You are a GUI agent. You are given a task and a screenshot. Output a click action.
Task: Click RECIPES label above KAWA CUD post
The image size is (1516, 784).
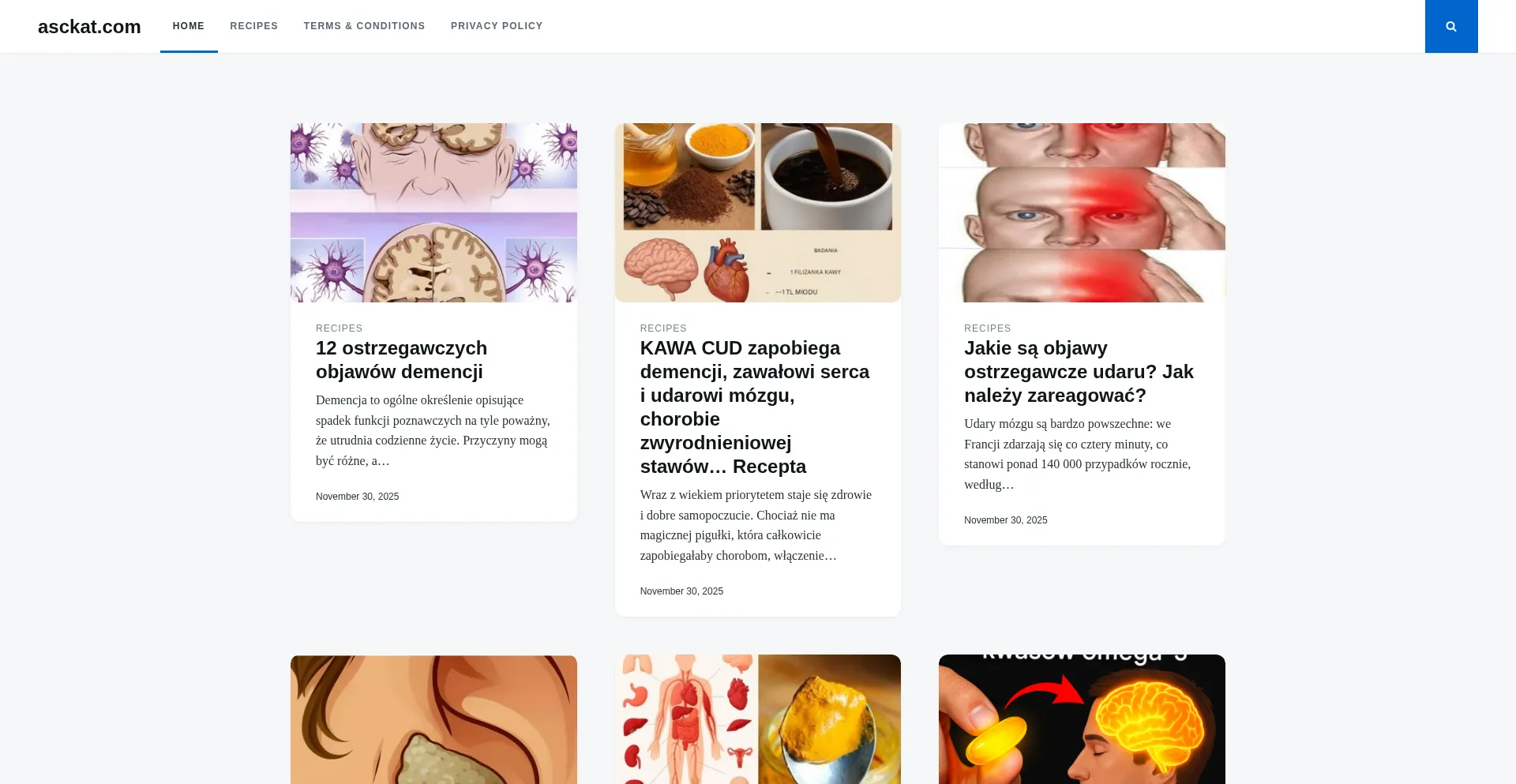click(663, 328)
